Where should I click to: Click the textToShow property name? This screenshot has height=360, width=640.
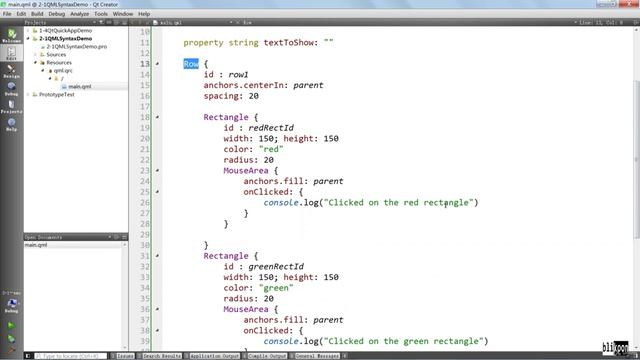[x=289, y=42]
